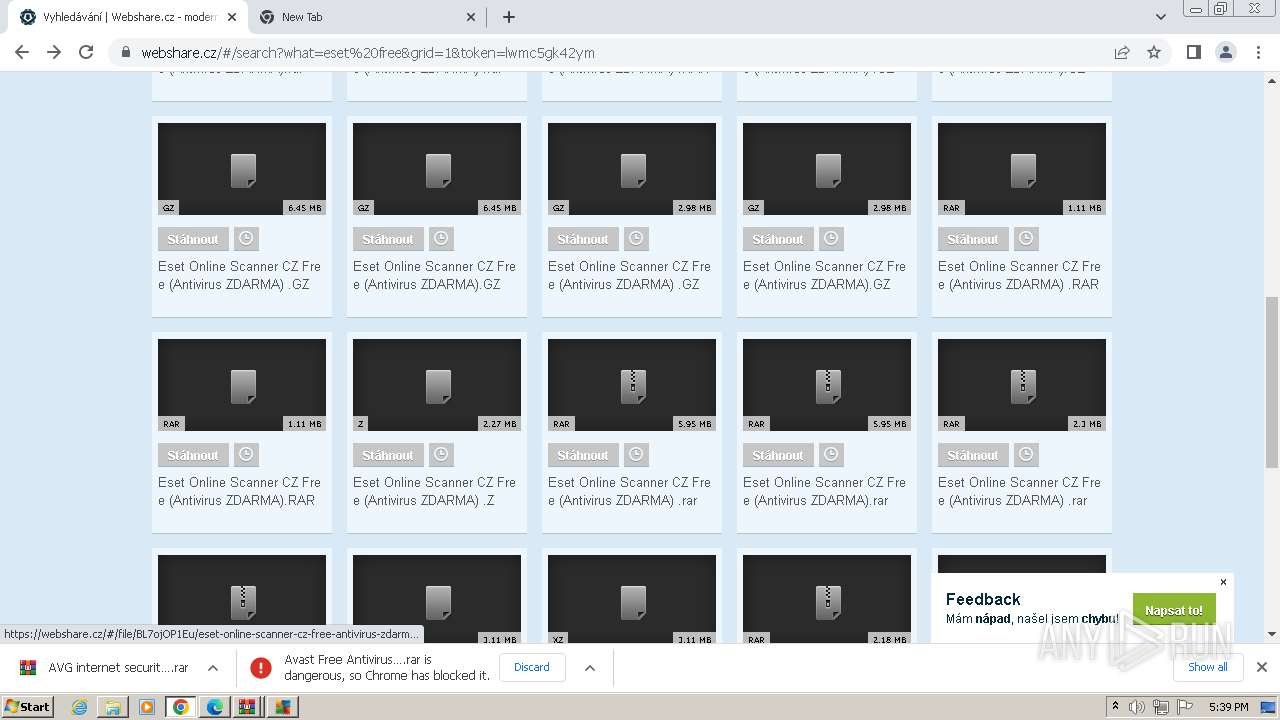Launch Internet Explorer from taskbar
The image size is (1280, 720).
[79, 707]
